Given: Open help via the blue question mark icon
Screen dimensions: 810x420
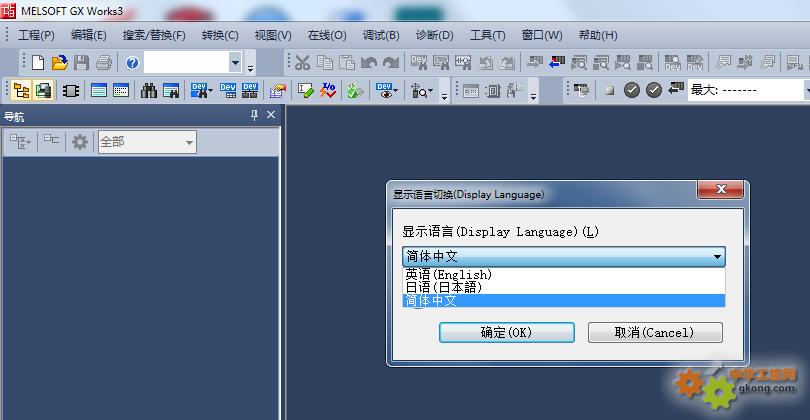Looking at the screenshot, I should pos(132,63).
